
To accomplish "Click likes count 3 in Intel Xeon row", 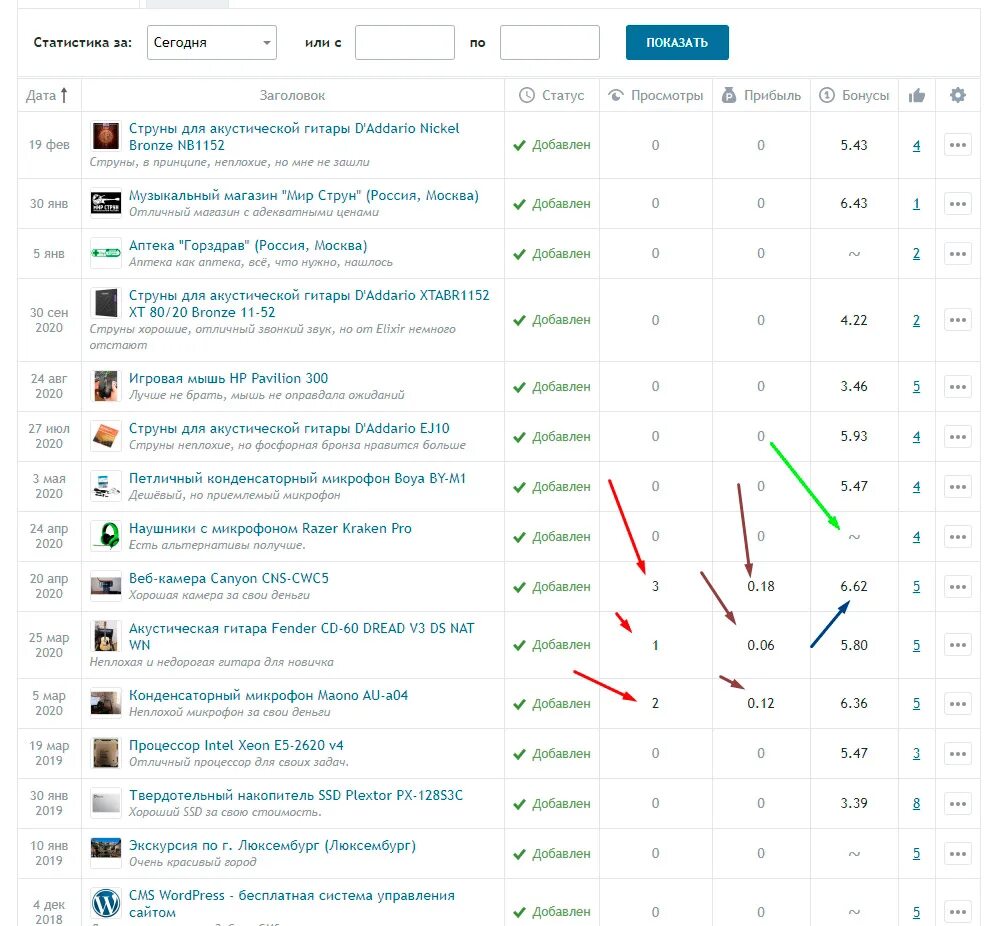I will coord(917,754).
